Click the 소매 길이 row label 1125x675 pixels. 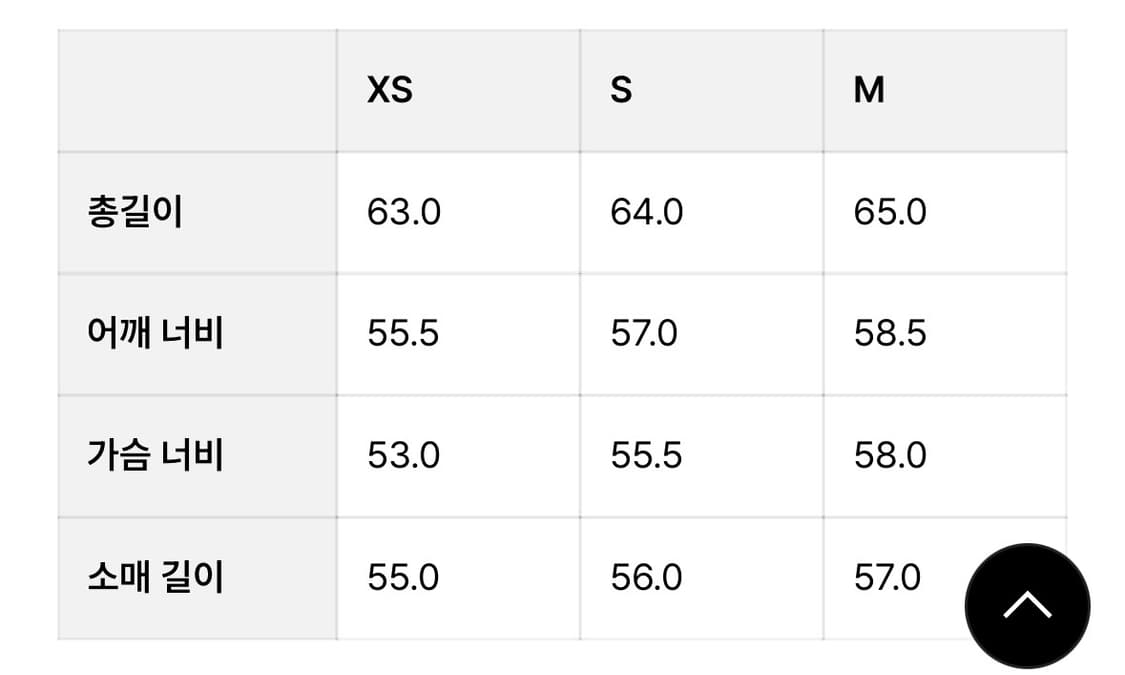pos(155,578)
